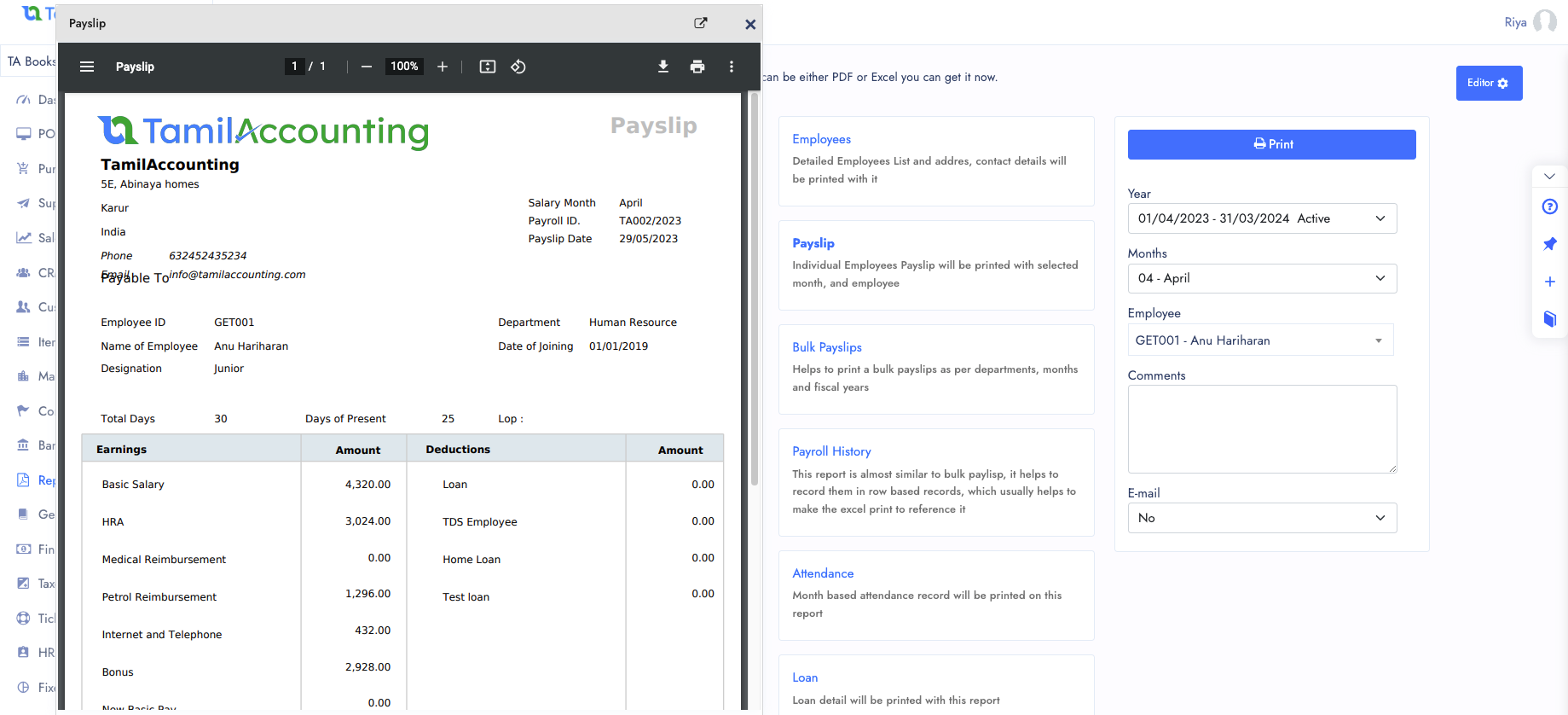Click the HRA amount 3,024.00
Screen dimensions: 1568x715
point(367,521)
